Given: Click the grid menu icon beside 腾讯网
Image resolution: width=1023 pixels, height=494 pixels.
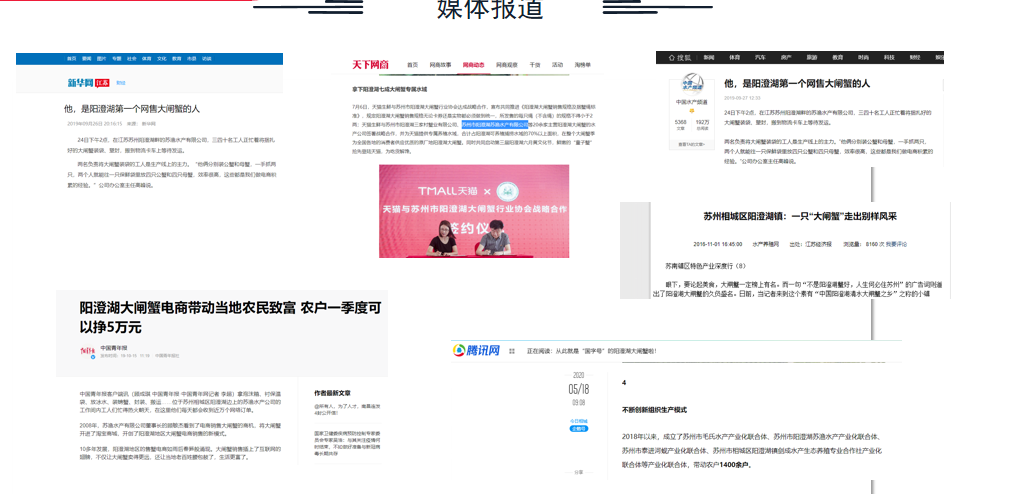Looking at the screenshot, I should pyautogui.click(x=512, y=351).
